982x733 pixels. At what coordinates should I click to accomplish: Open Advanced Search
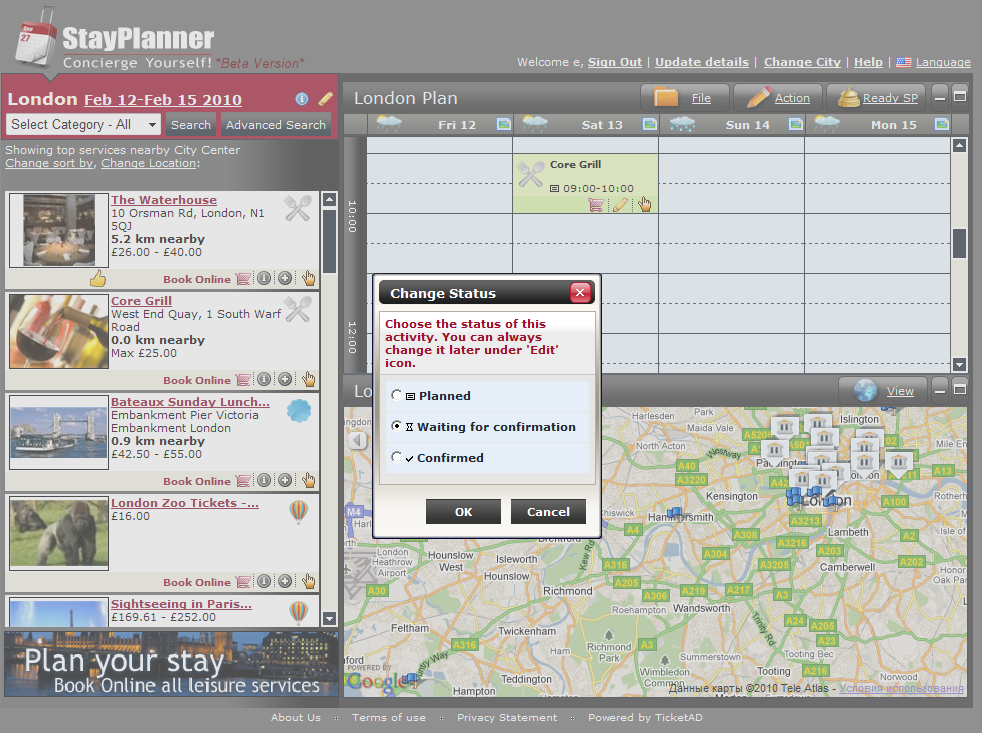[276, 125]
